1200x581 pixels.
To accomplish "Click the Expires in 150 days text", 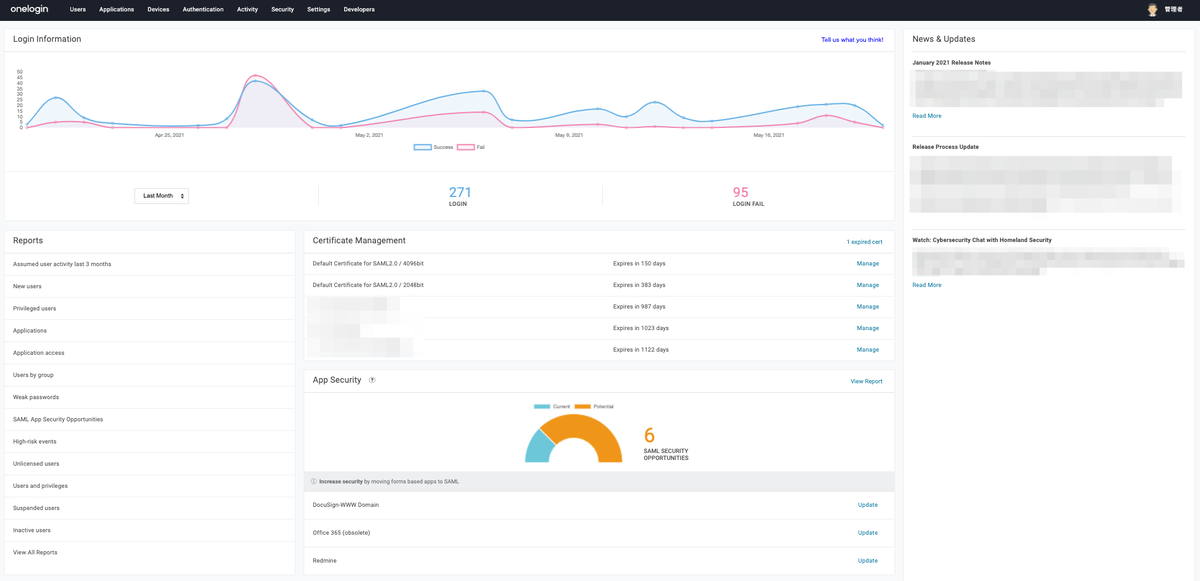I will coord(639,264).
